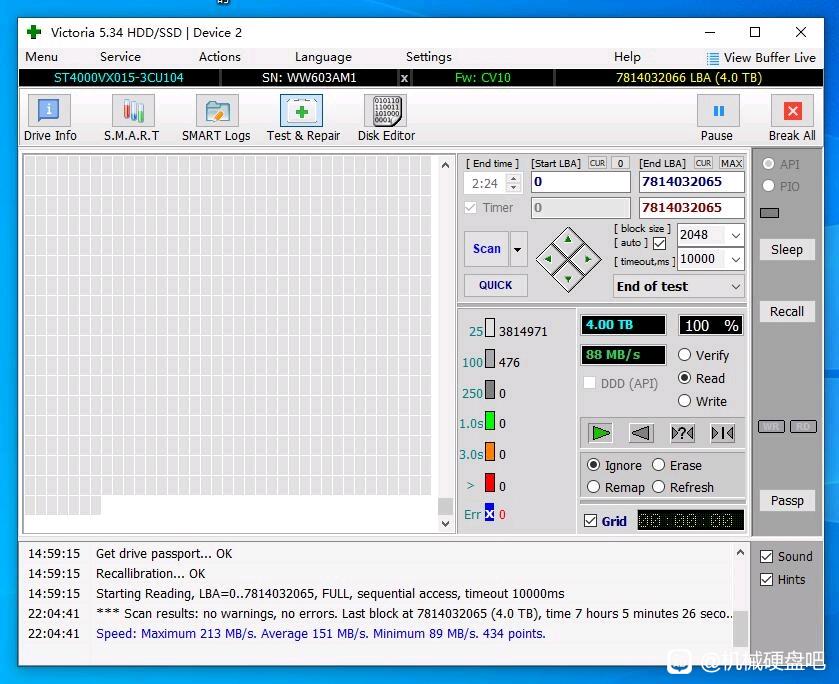Toggle the Timer checkbox
This screenshot has width=839, height=684.
(x=470, y=208)
